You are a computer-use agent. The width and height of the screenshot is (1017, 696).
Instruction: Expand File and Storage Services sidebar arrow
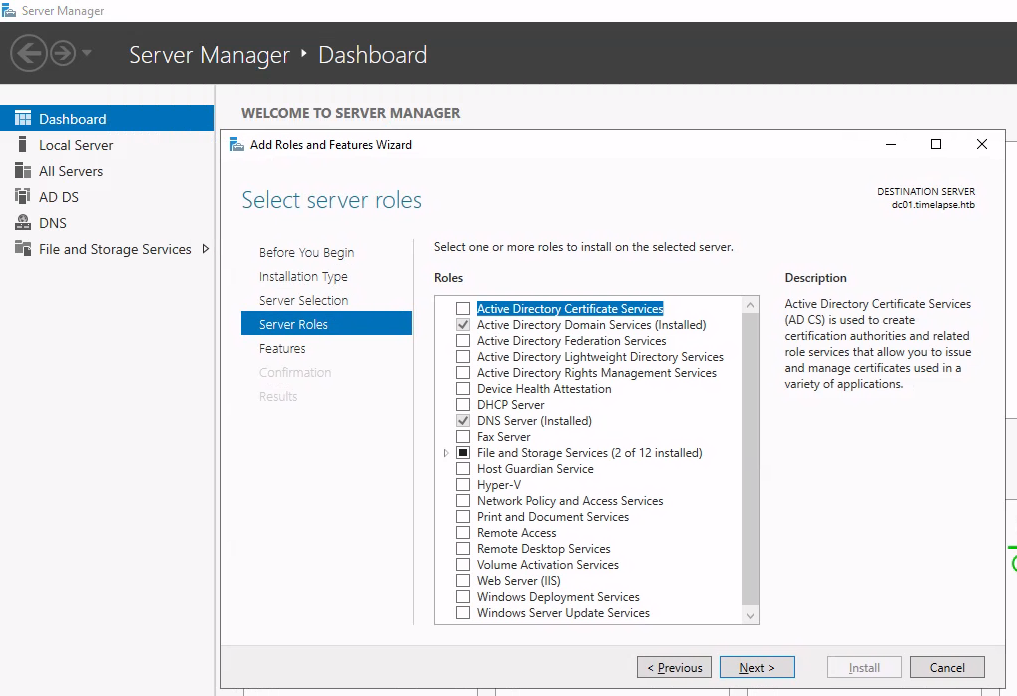click(x=206, y=248)
